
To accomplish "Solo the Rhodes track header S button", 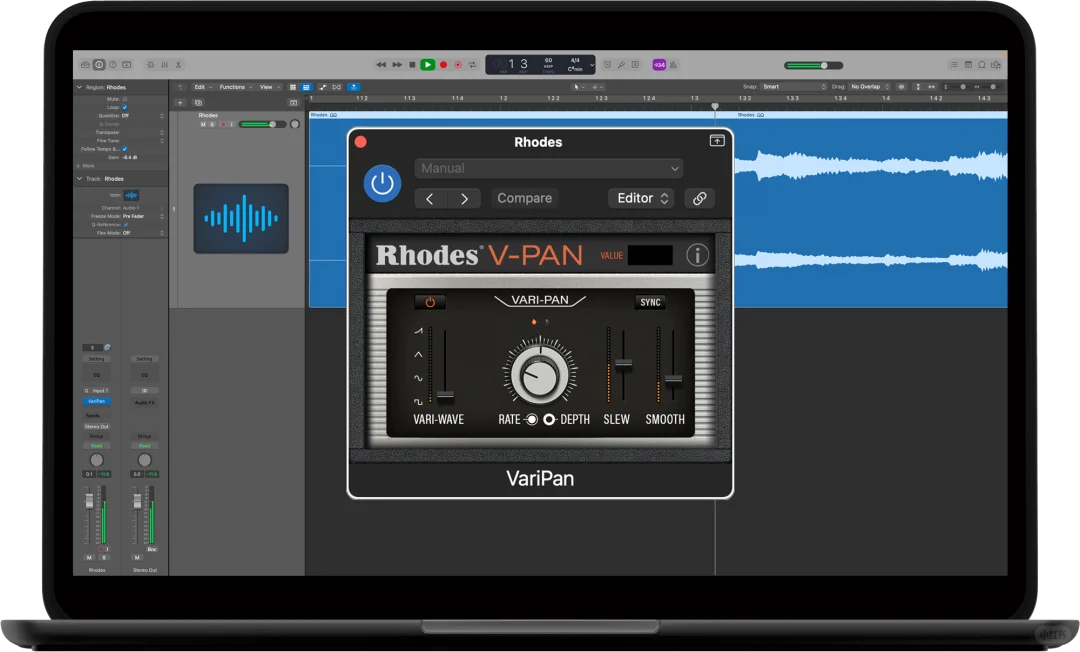I will point(211,125).
